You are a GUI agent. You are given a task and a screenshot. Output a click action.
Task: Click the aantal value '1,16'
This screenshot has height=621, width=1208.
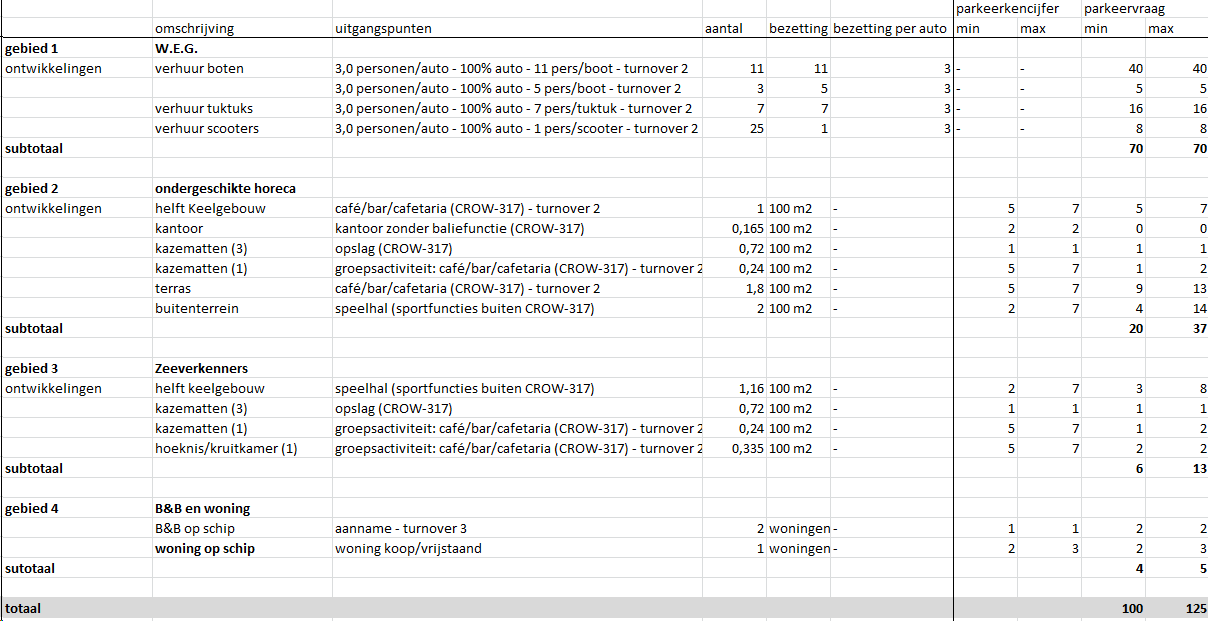coord(751,388)
